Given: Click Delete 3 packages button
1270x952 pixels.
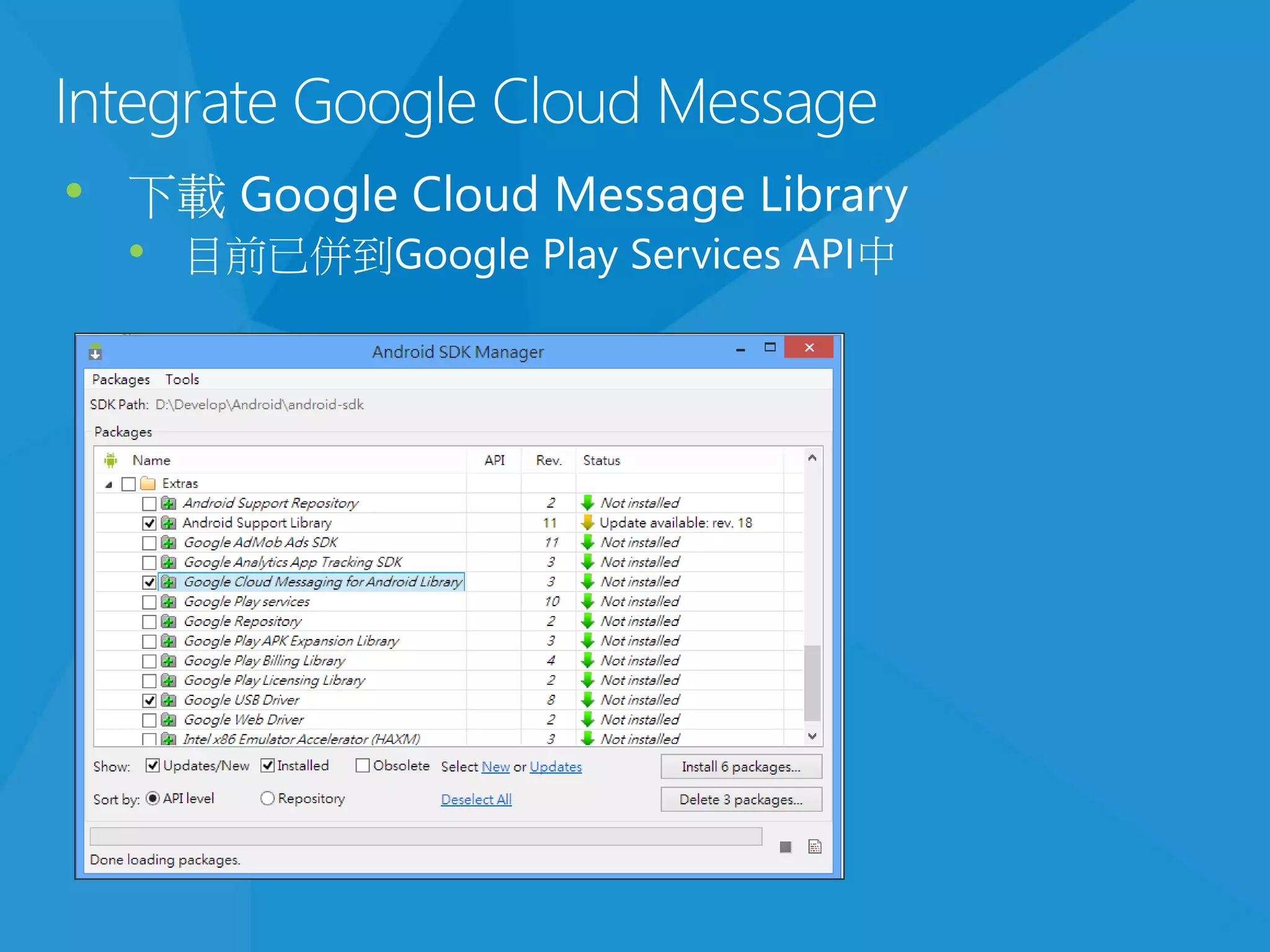Looking at the screenshot, I should pos(741,800).
